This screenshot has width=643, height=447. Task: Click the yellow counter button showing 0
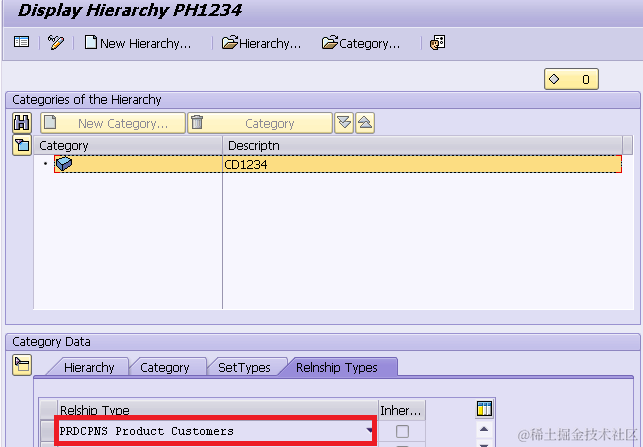(x=571, y=79)
